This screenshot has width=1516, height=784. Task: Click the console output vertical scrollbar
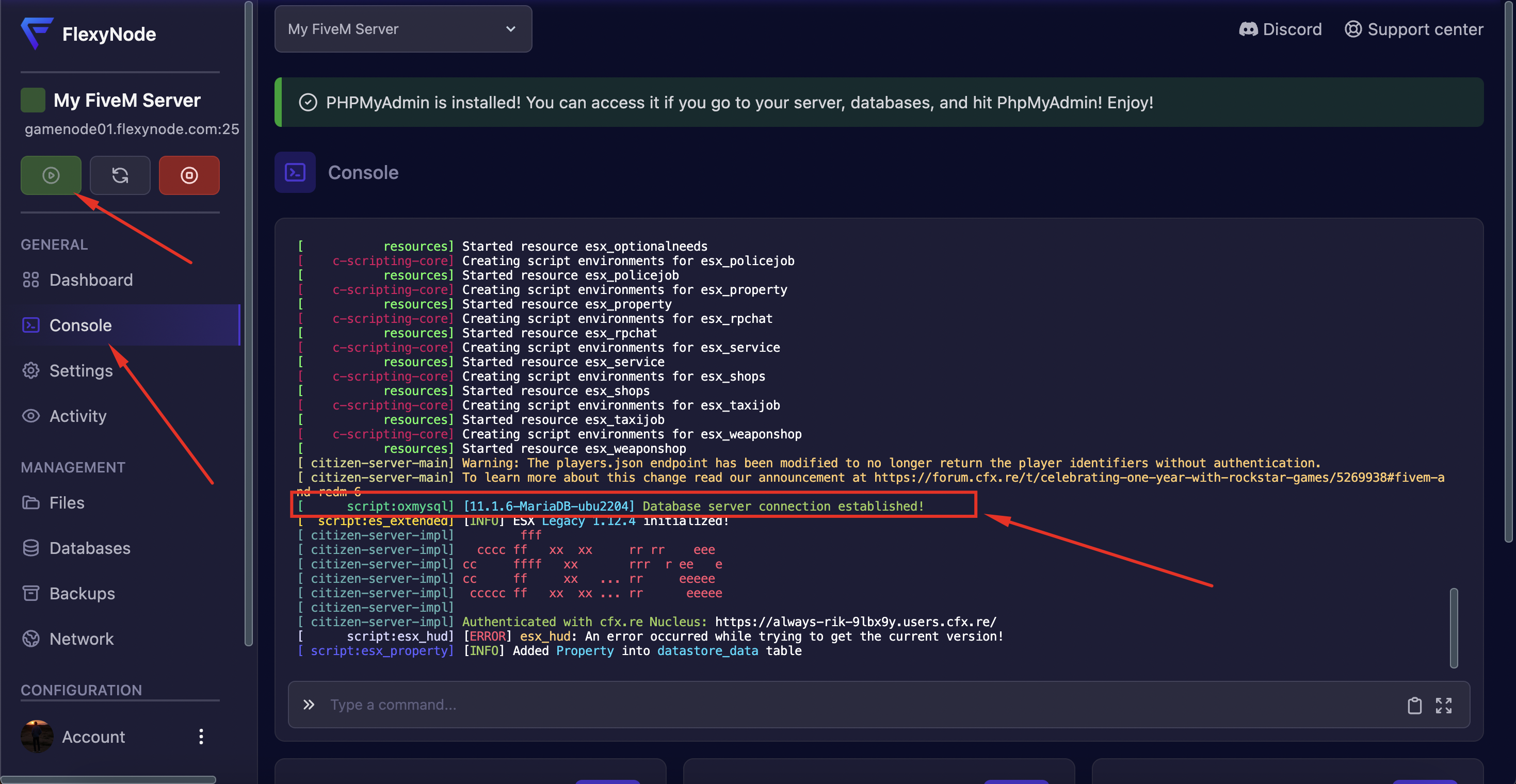tap(1453, 628)
